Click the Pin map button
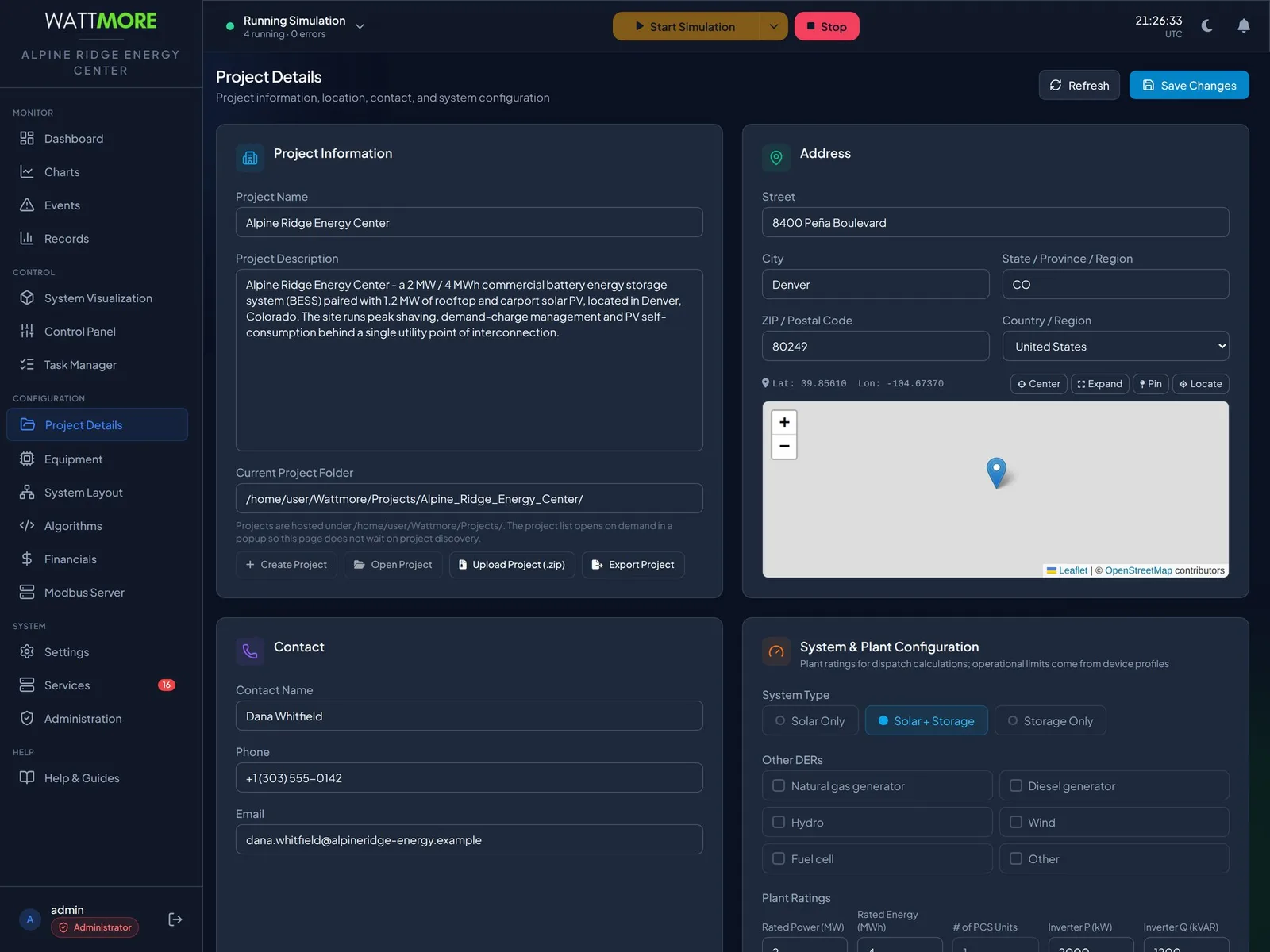The width and height of the screenshot is (1270, 952). tap(1151, 384)
